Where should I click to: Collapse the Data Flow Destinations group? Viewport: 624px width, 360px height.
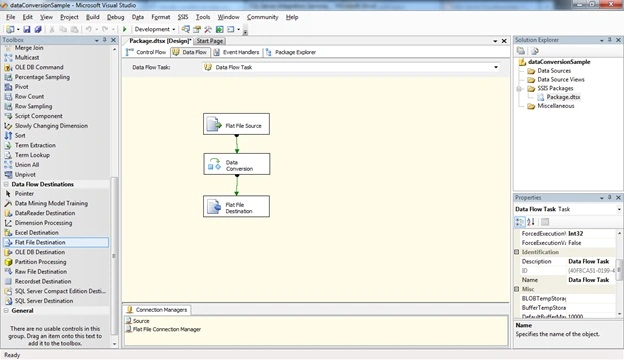(6, 184)
